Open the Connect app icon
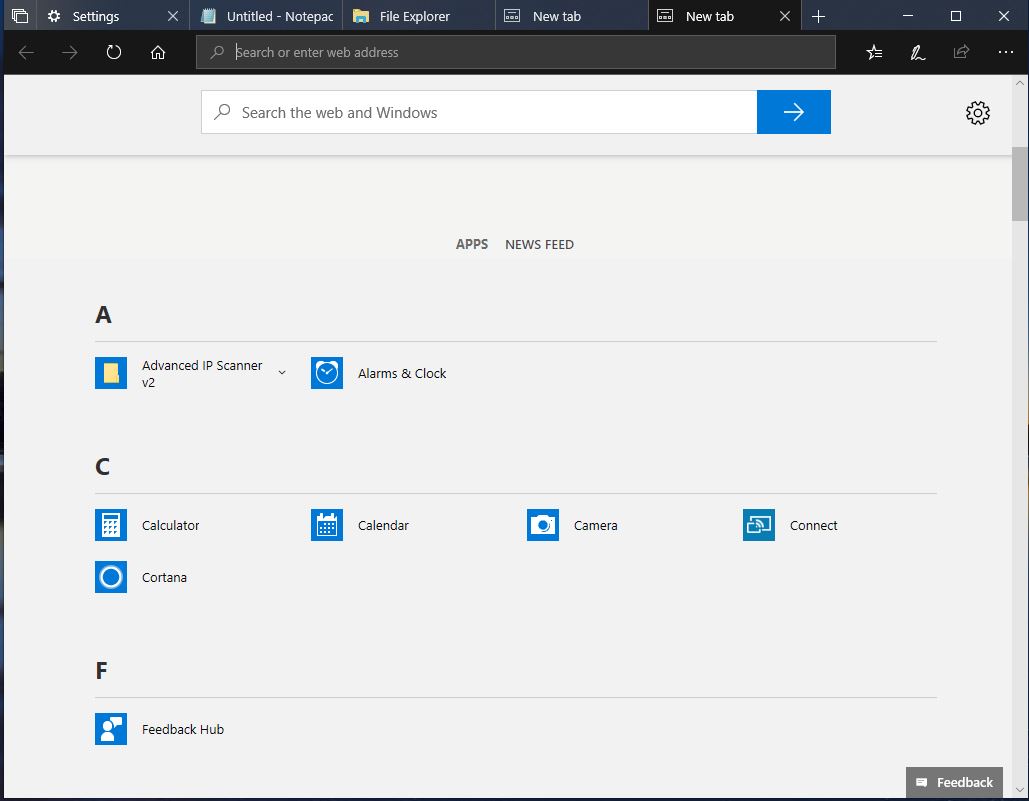The height and width of the screenshot is (801, 1029). 759,525
